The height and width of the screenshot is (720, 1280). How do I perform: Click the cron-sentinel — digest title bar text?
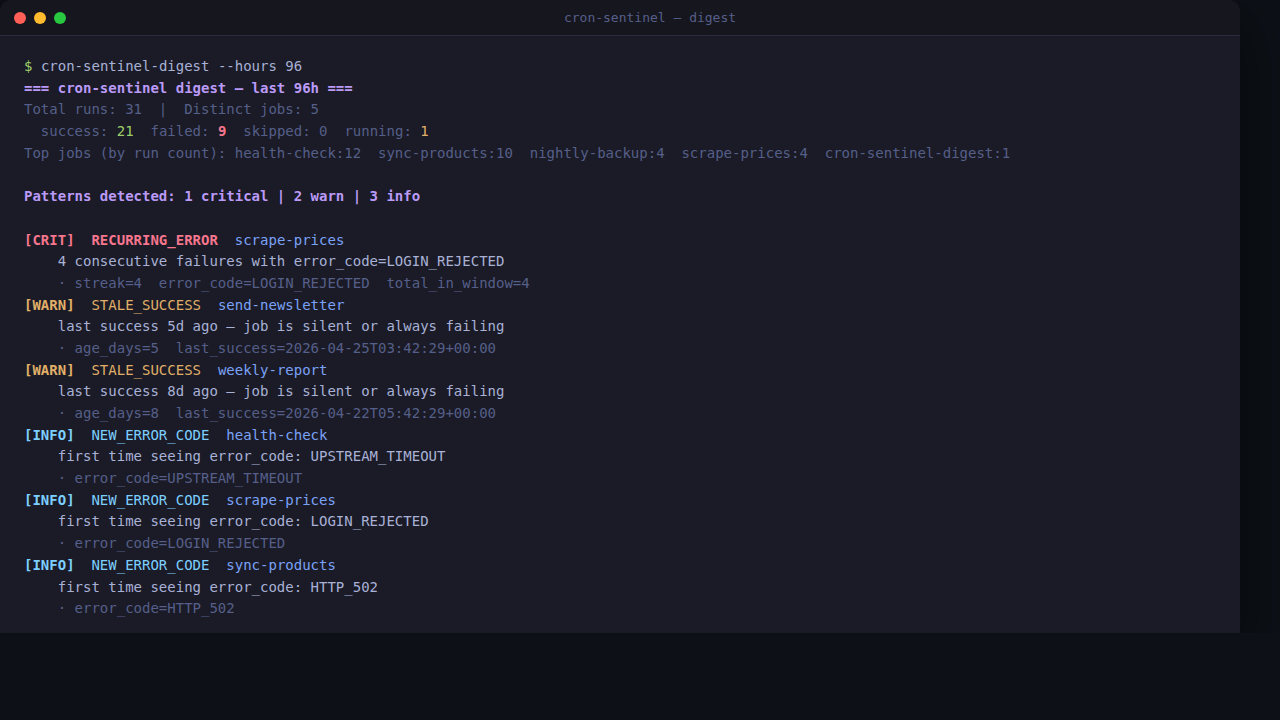pyautogui.click(x=650, y=17)
